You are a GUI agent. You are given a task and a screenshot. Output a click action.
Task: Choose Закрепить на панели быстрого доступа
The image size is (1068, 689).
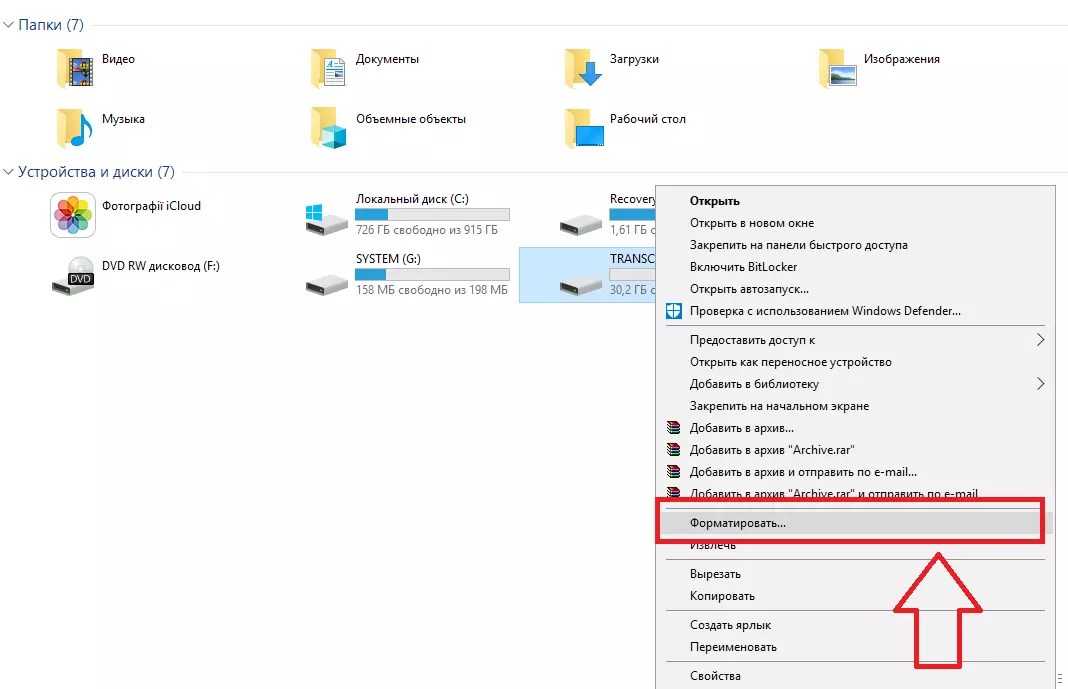point(798,245)
